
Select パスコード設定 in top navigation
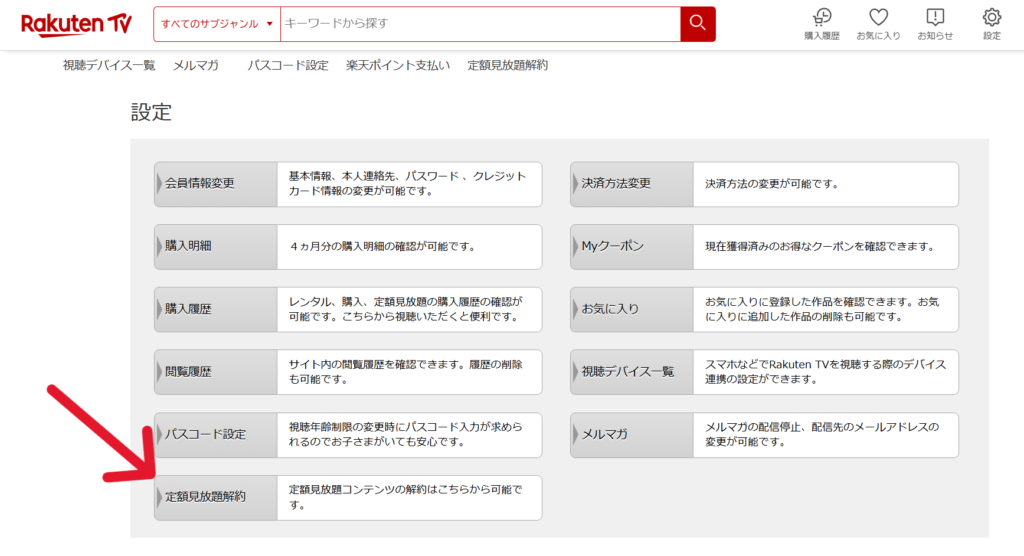[288, 66]
